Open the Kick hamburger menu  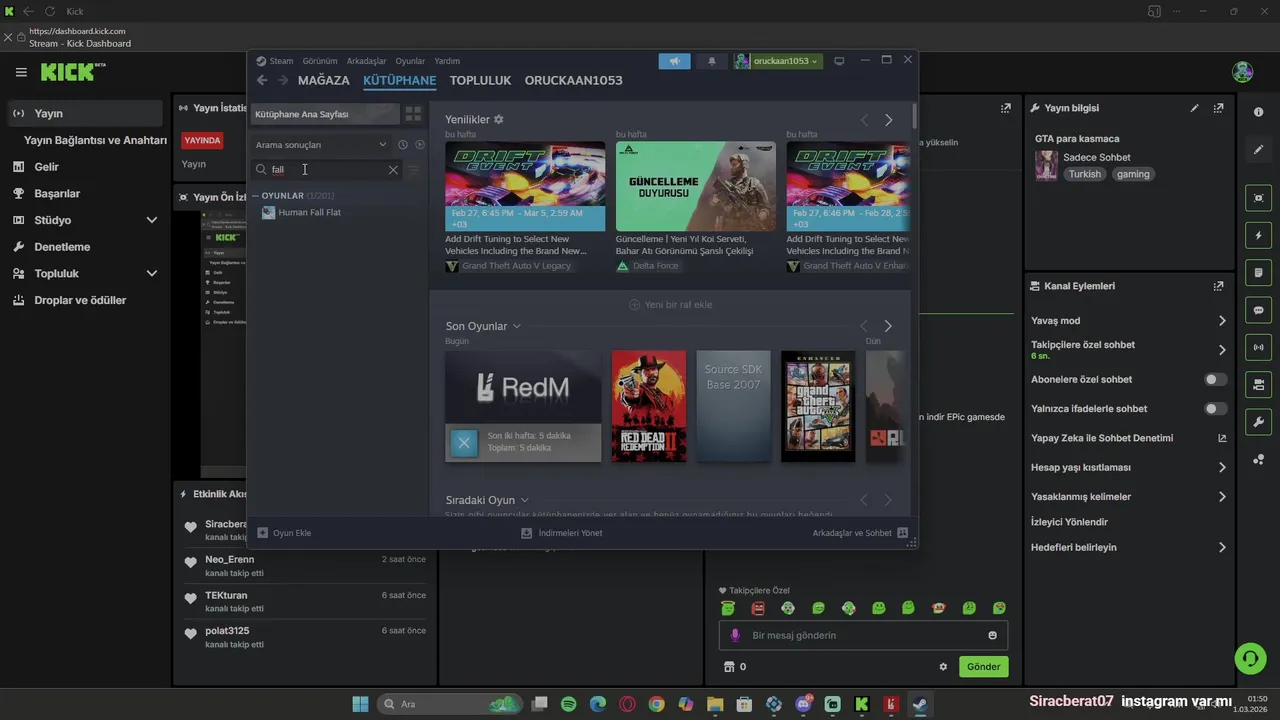21,72
